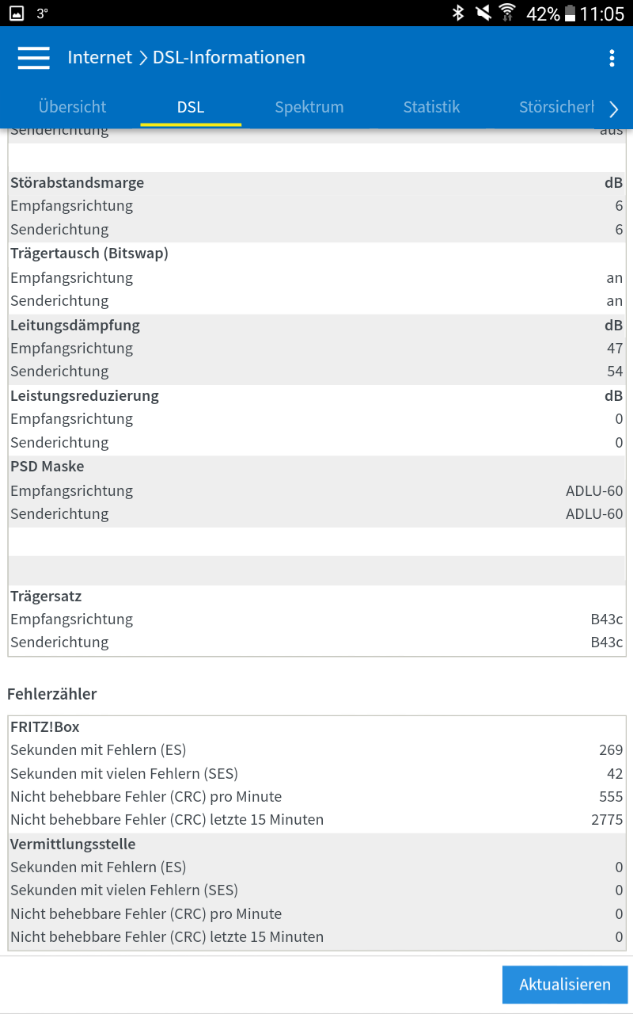
Task: Tap the image notification icon
Action: click(x=14, y=13)
